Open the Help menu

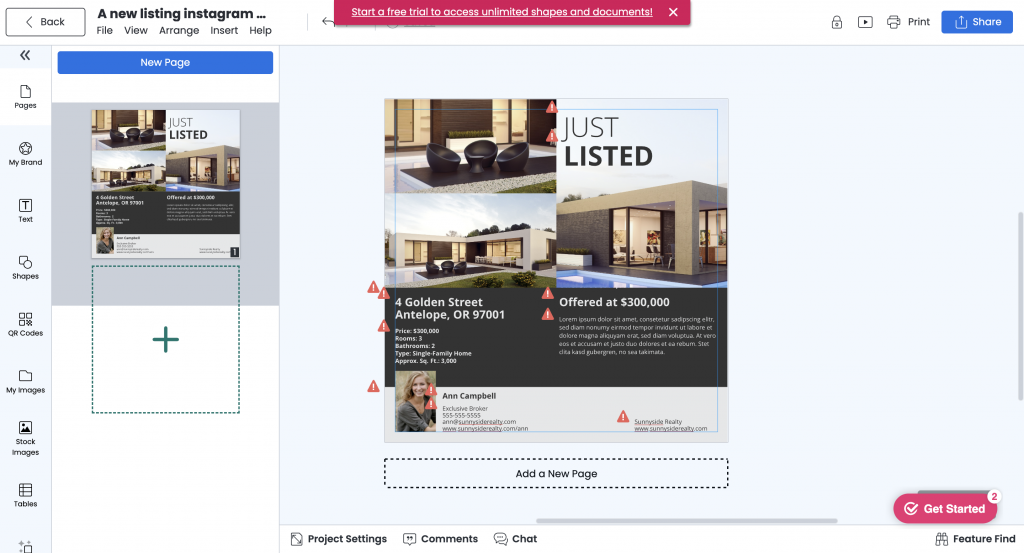(260, 31)
